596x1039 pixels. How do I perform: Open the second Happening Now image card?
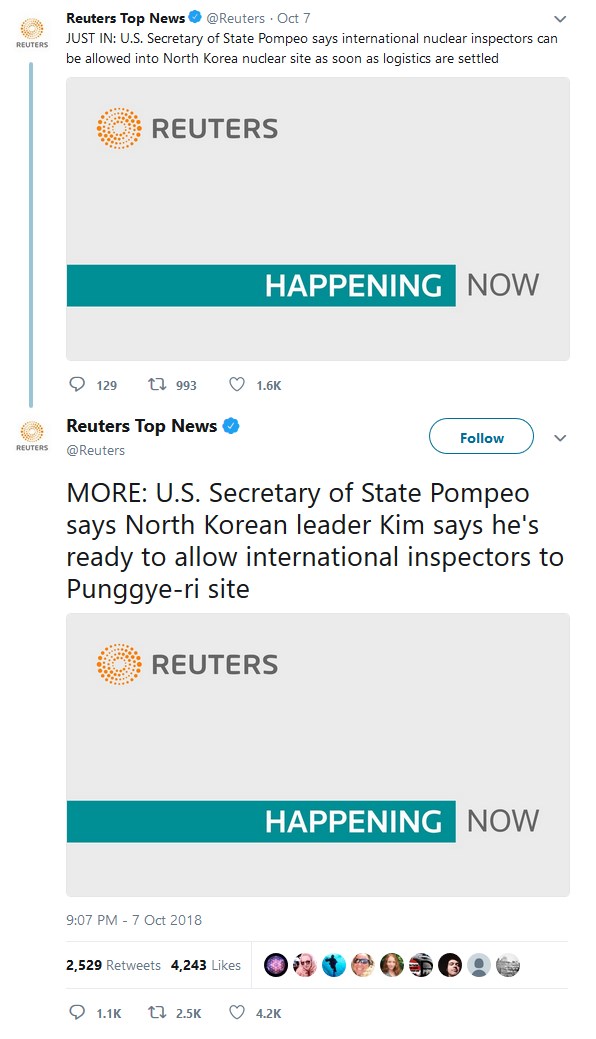(318, 755)
